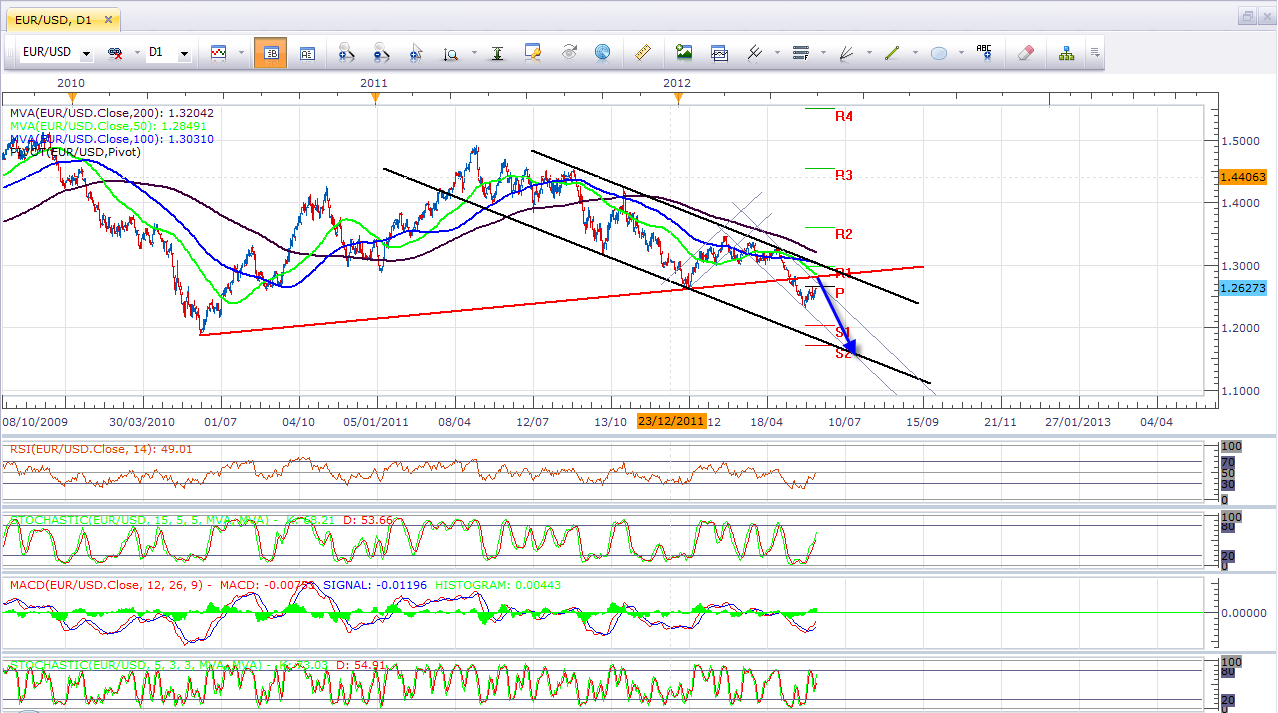
Task: Toggle the highlighted orange data box button
Action: point(270,53)
